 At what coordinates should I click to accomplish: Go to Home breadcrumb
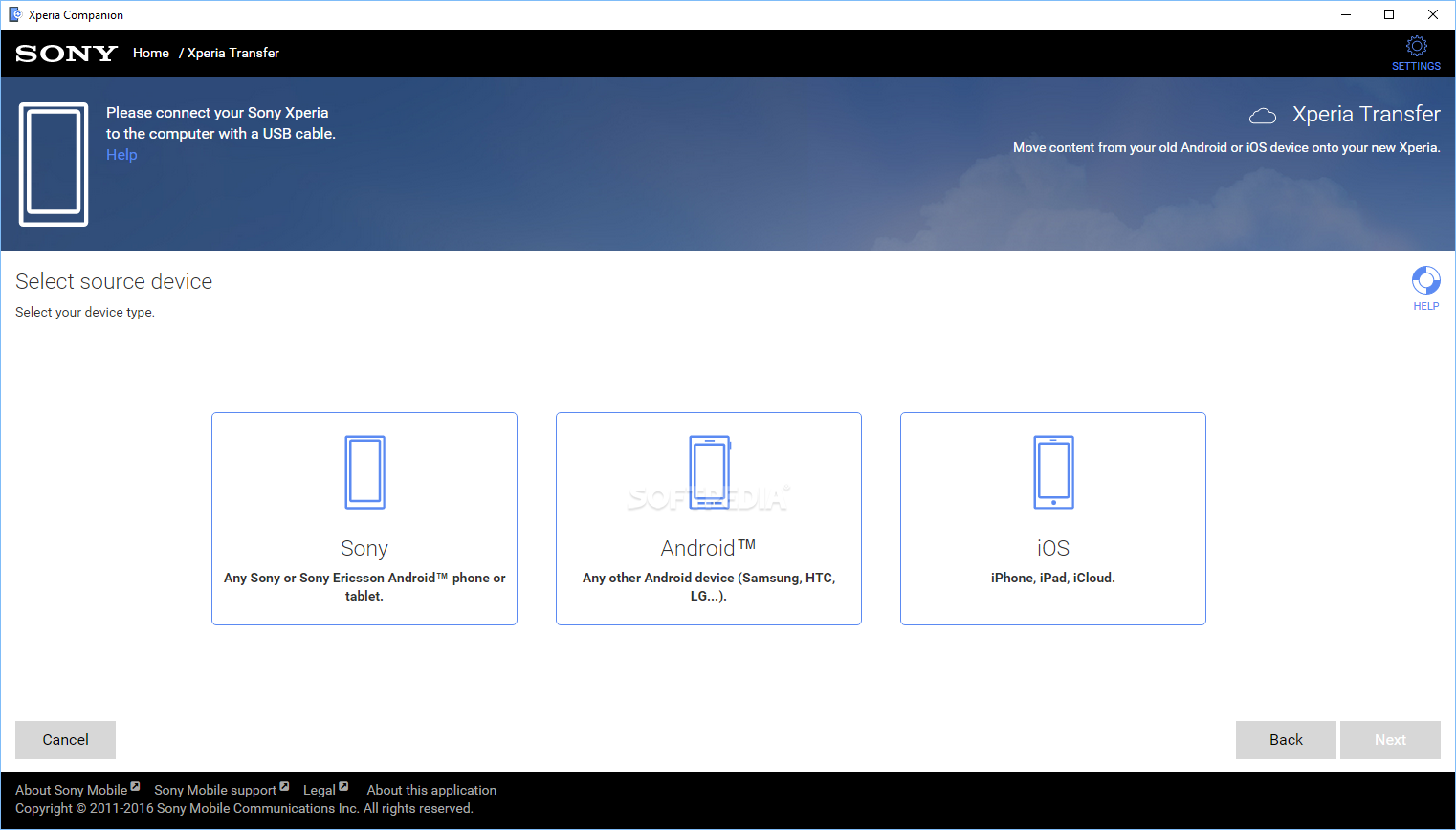(151, 53)
